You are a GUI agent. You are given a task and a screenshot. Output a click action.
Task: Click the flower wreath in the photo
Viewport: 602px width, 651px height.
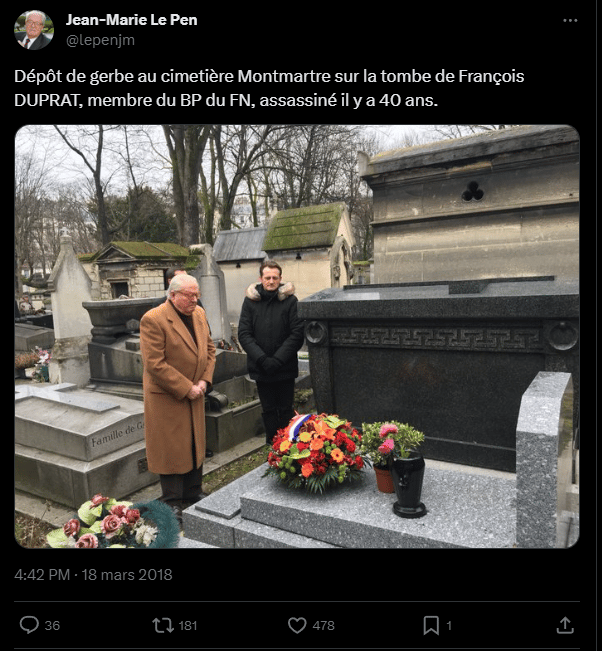316,452
